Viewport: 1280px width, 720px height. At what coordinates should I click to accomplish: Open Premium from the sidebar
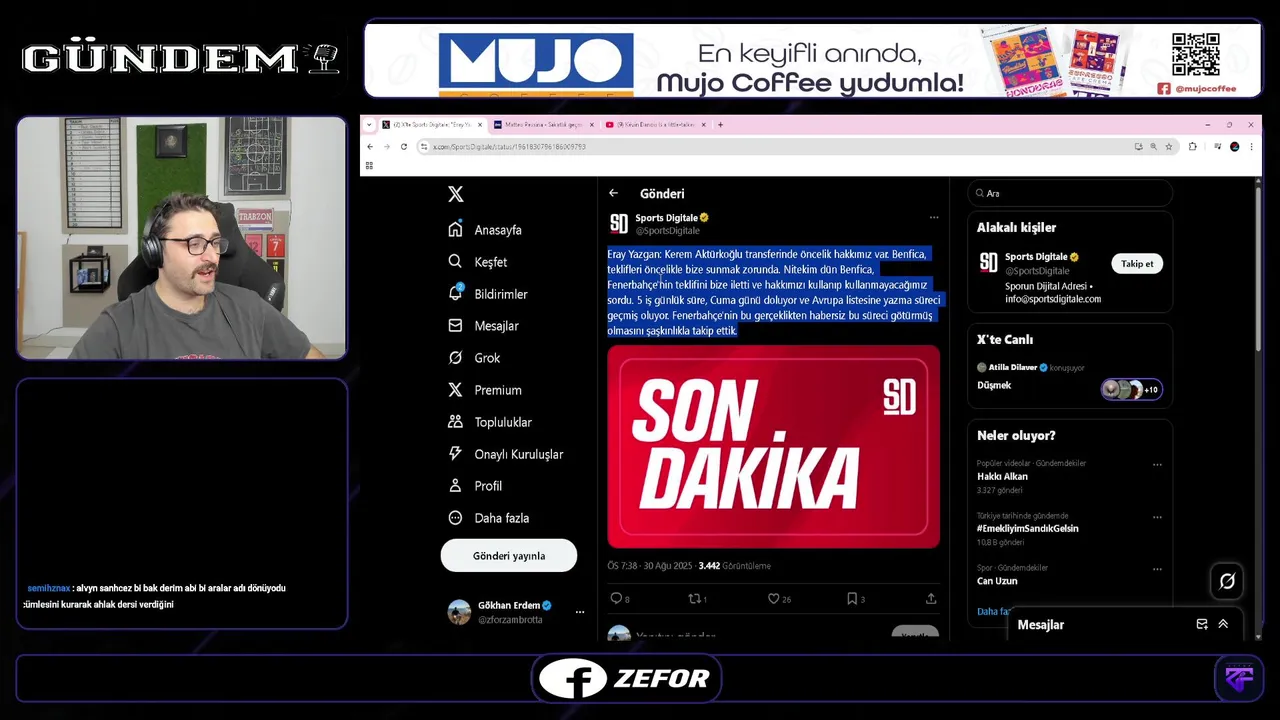pos(485,390)
